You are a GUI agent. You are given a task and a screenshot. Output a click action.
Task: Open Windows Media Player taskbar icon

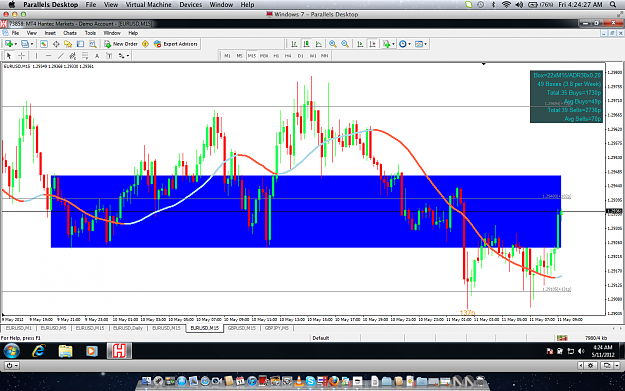tap(92, 351)
